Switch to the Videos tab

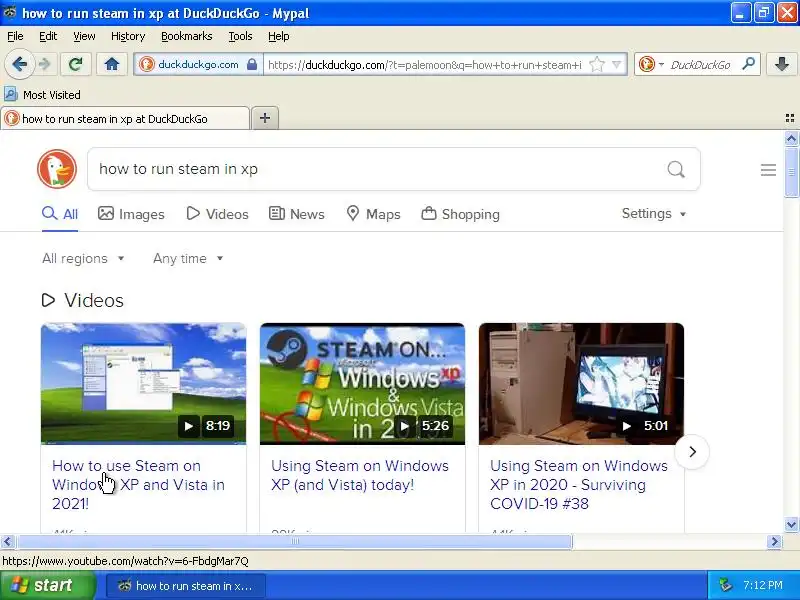pyautogui.click(x=217, y=214)
